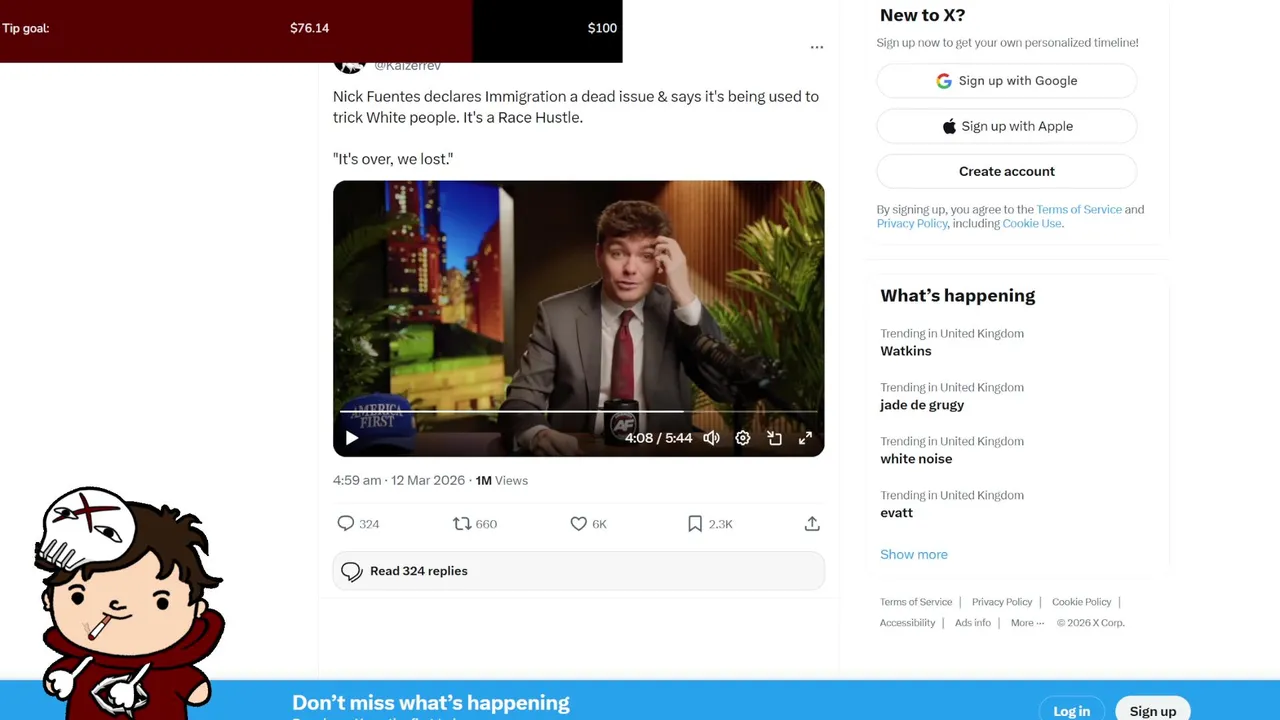The image size is (1280, 720).
Task: Expand the footer More menu
Action: [x=1027, y=623]
